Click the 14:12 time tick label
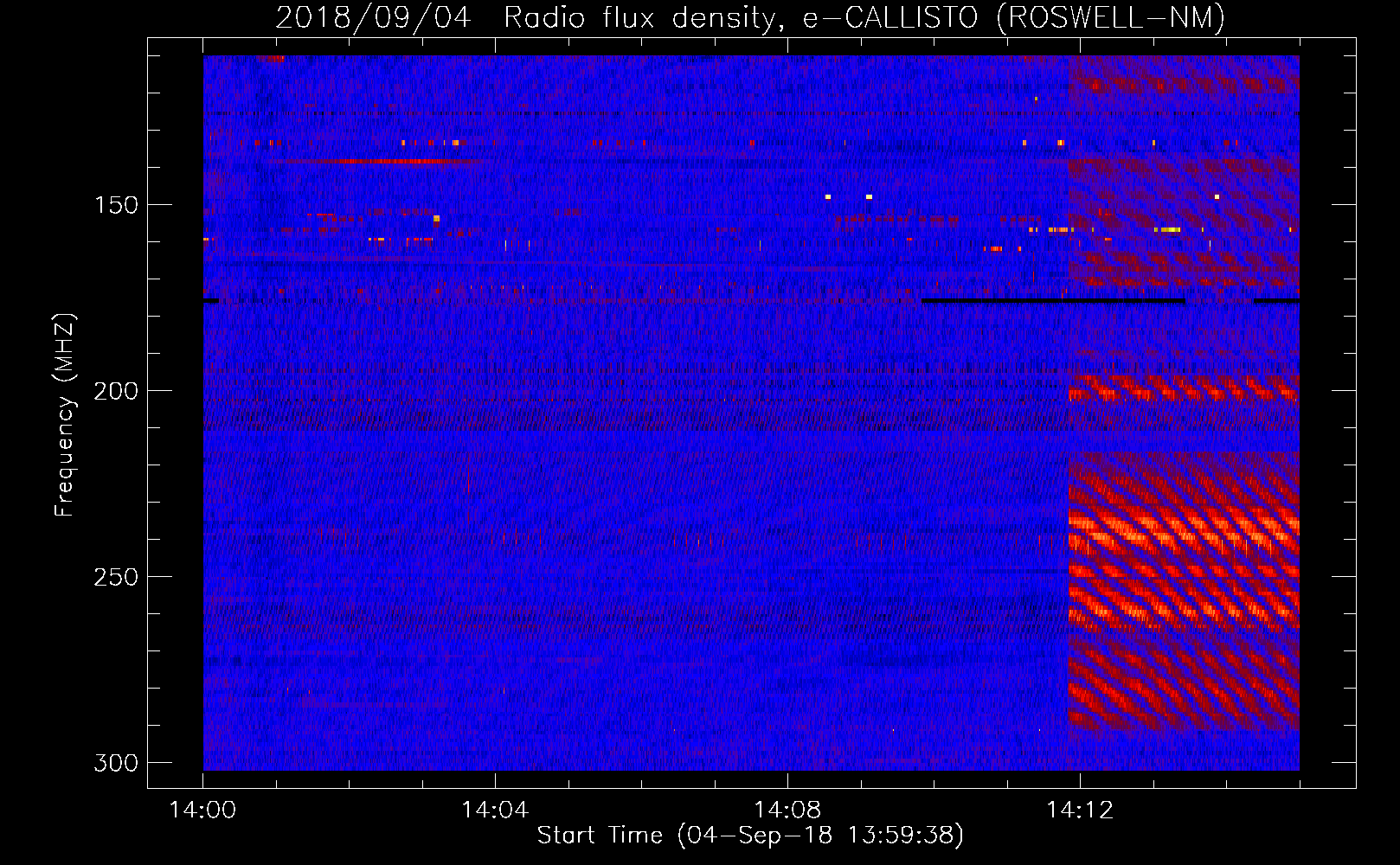This screenshot has width=1400, height=865. (x=1080, y=811)
